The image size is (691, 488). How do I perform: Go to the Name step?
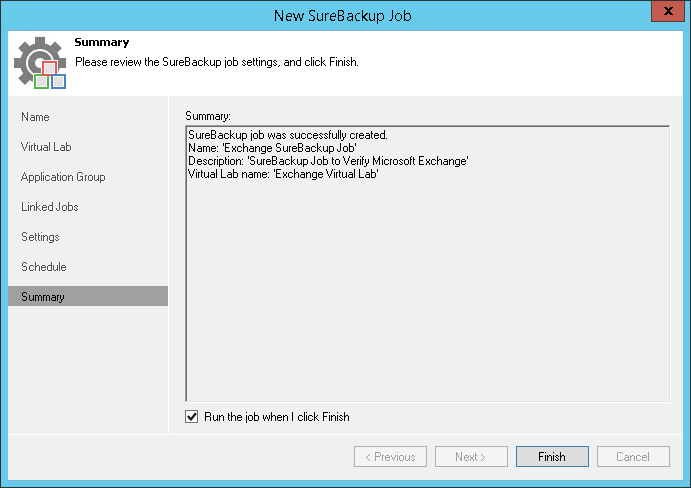(35, 117)
